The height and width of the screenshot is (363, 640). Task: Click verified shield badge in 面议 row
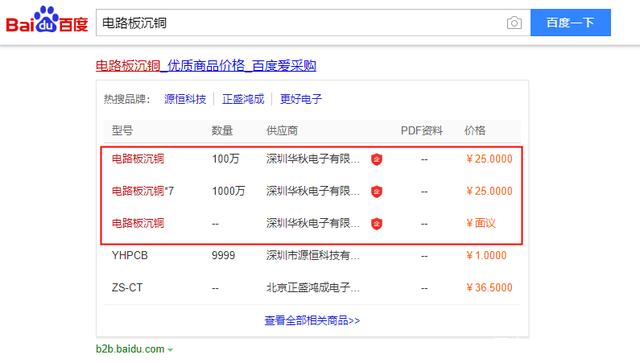click(x=376, y=224)
